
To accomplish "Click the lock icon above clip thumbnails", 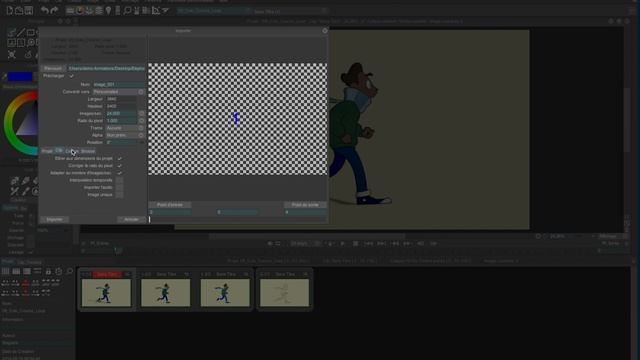I will pos(48,271).
